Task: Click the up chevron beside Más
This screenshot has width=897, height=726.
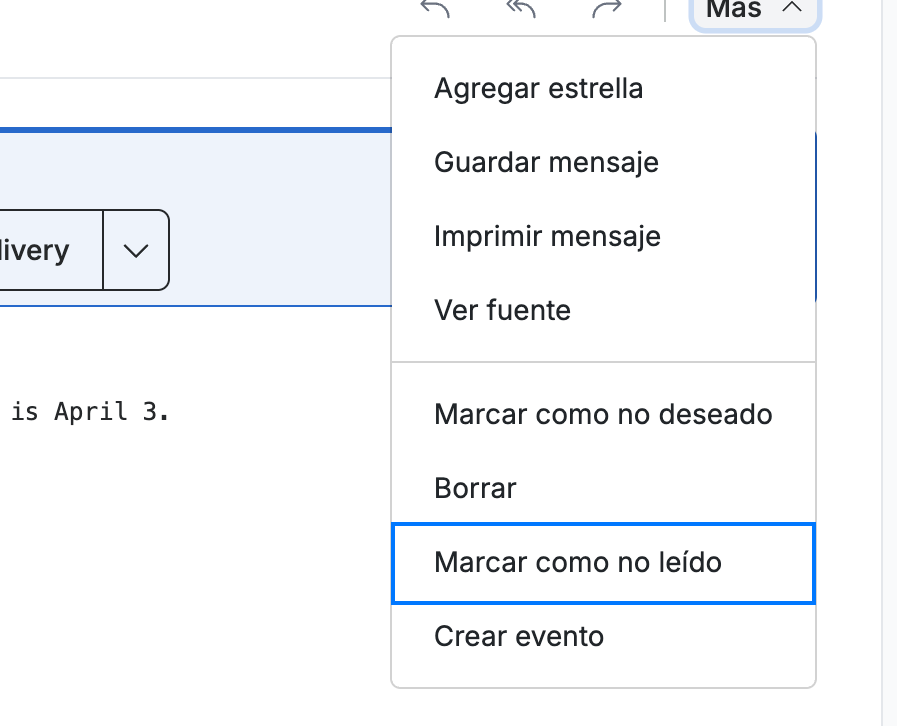Action: point(792,7)
